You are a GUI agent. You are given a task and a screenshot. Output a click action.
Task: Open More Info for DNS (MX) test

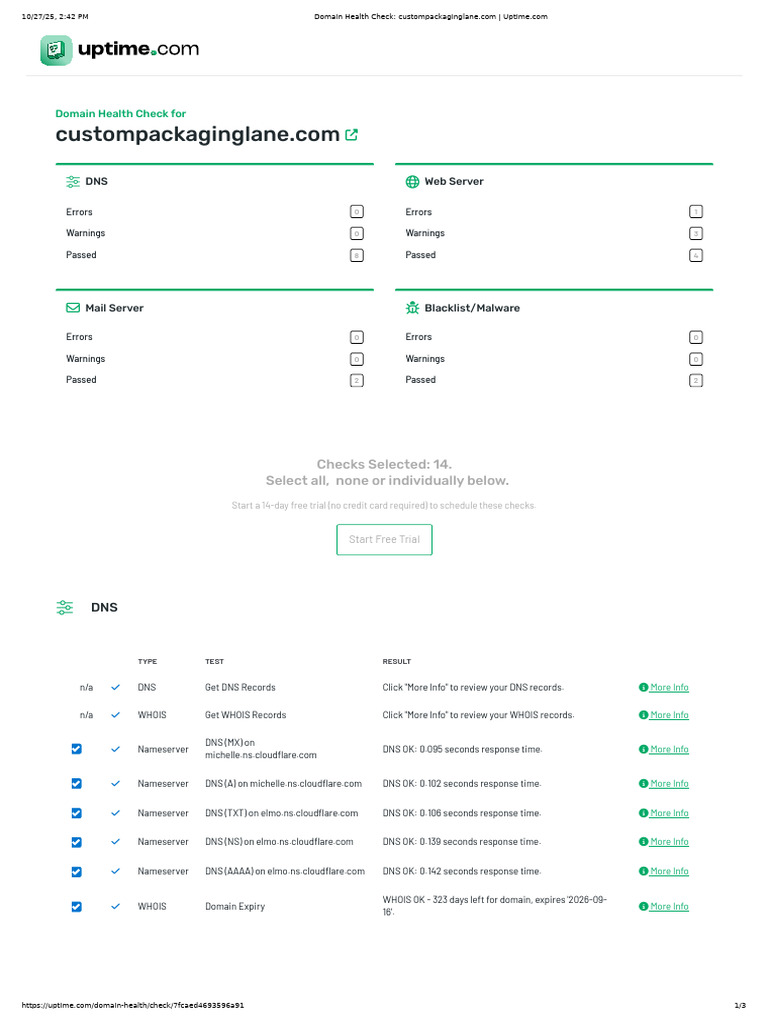click(x=664, y=749)
